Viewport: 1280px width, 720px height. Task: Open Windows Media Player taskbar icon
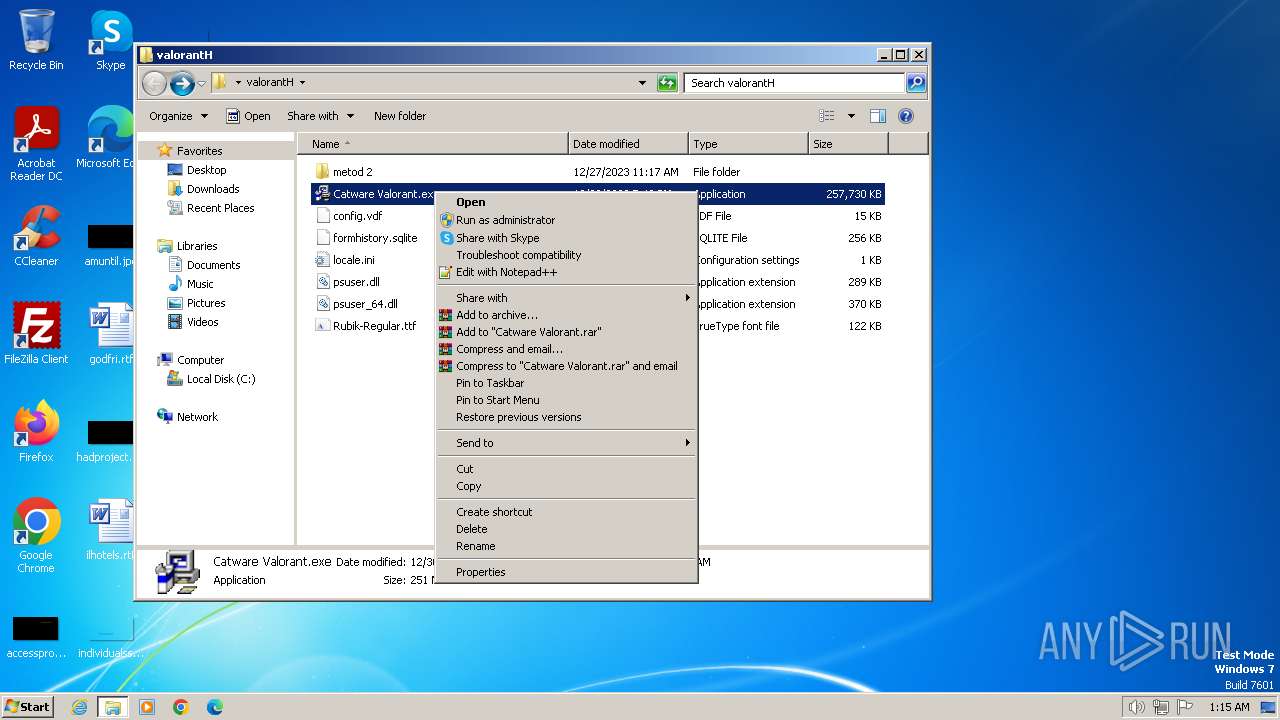click(147, 707)
